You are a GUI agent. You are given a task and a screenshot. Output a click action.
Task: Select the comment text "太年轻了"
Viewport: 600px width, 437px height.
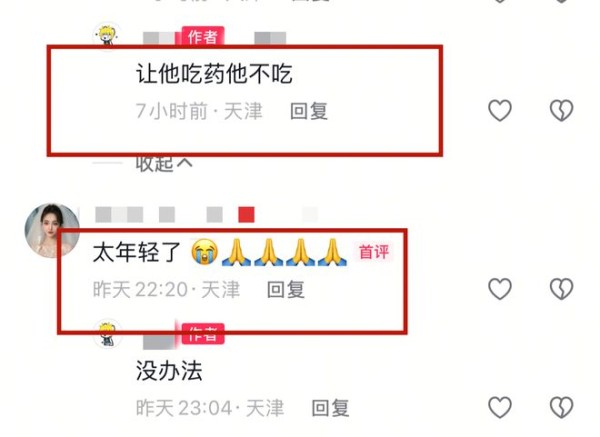click(x=137, y=253)
